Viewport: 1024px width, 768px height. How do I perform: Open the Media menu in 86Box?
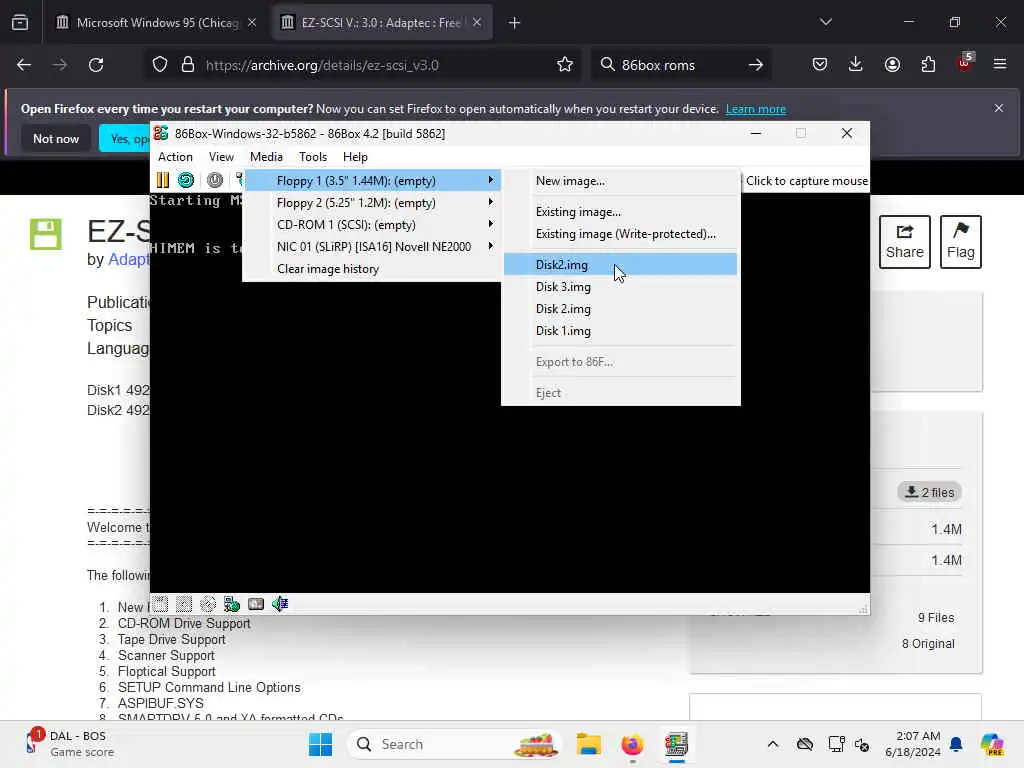point(266,157)
